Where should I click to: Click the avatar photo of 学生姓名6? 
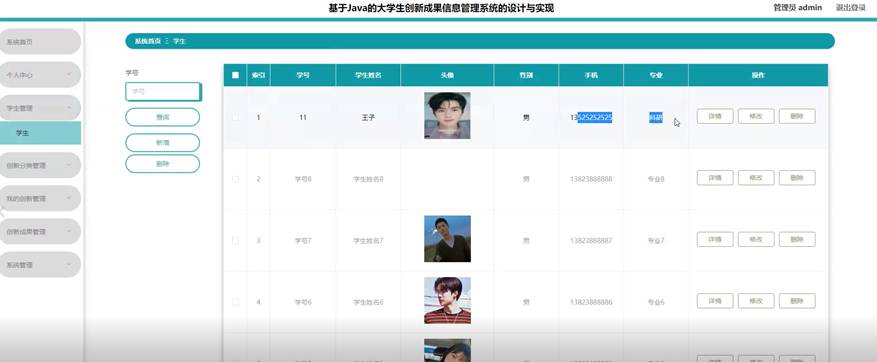[x=447, y=300]
